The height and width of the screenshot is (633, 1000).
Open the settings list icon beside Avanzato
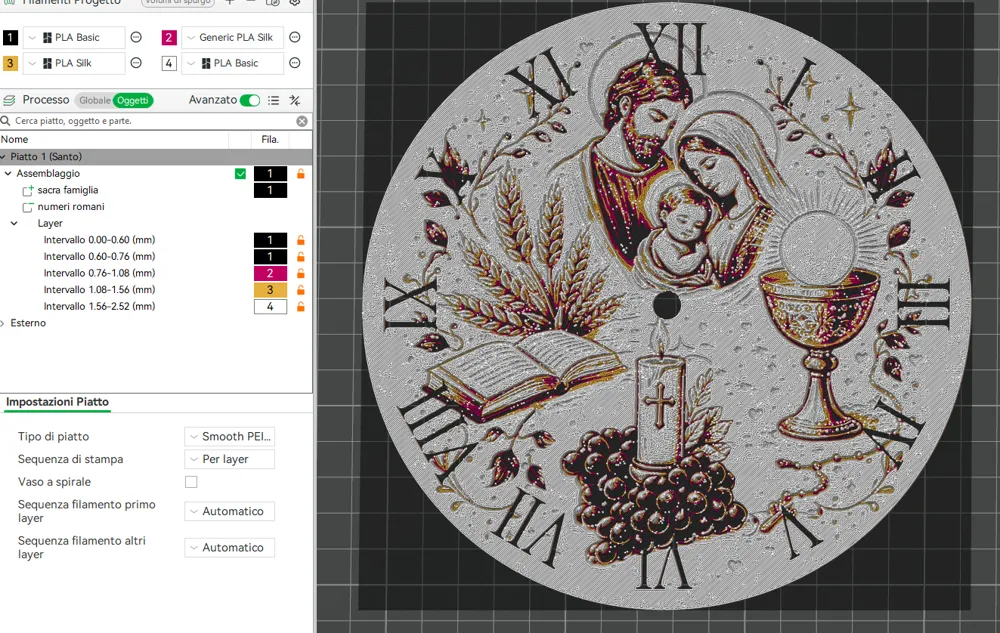(274, 100)
